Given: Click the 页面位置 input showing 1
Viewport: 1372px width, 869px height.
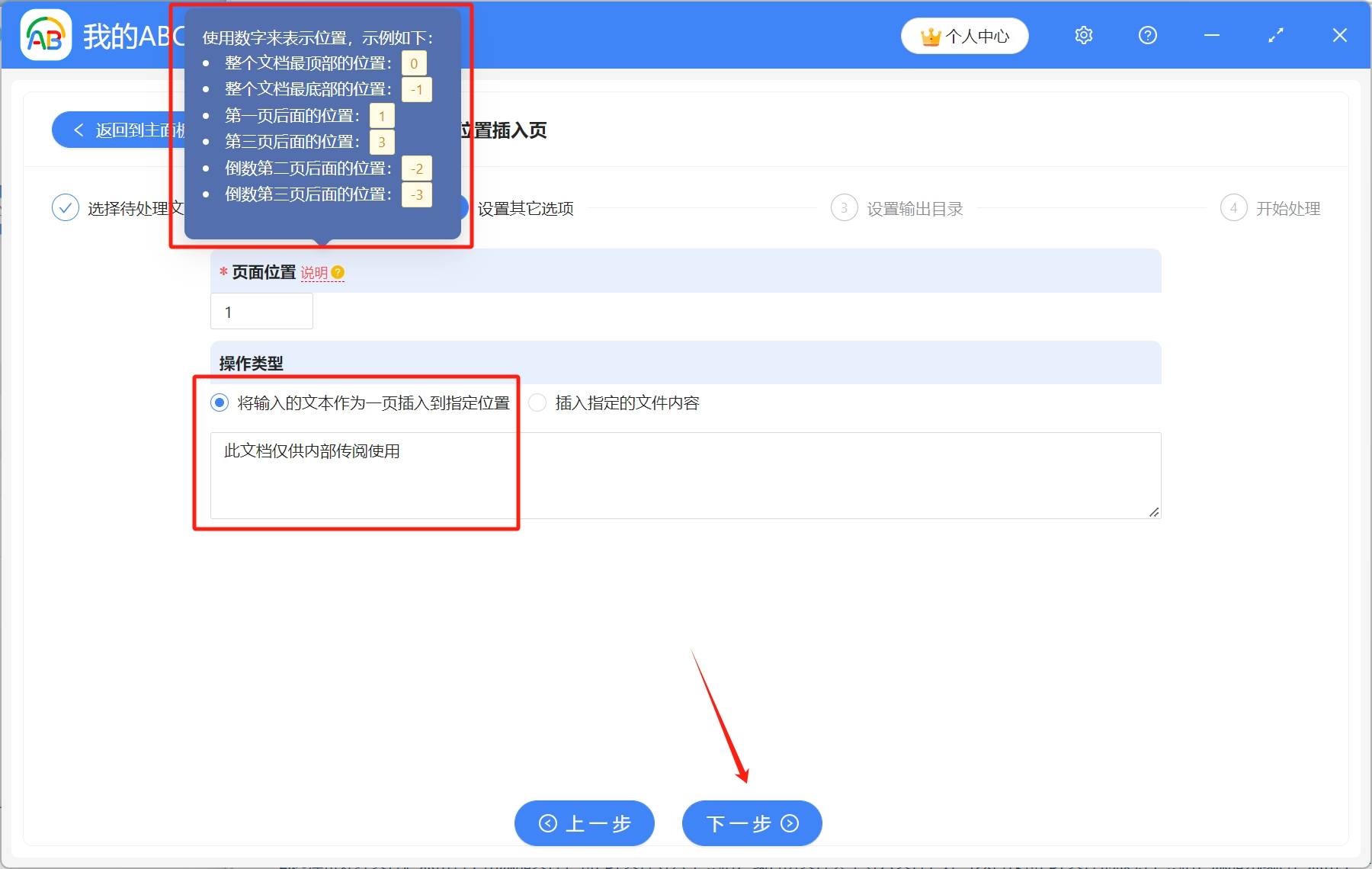Looking at the screenshot, I should pos(261,311).
